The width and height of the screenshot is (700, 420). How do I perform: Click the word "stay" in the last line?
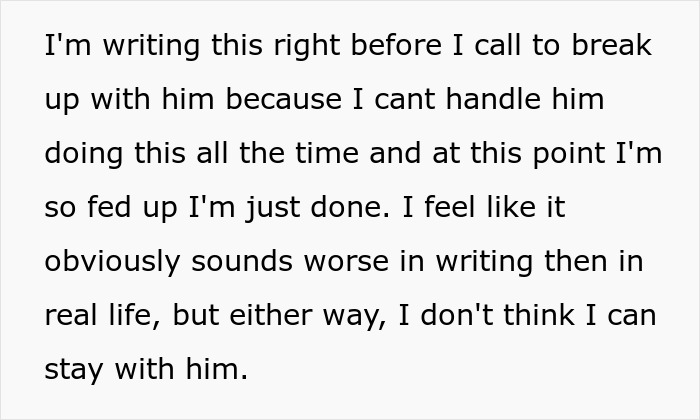pos(76,369)
